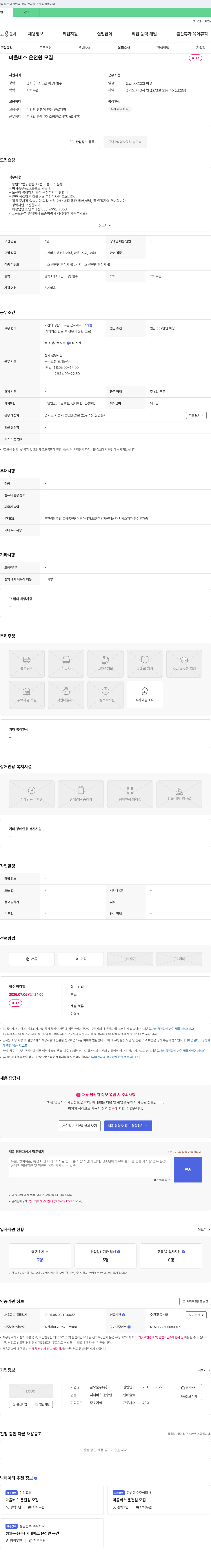Click the 관심정보 등록 button
The width and height of the screenshot is (211, 1568).
click(x=82, y=142)
